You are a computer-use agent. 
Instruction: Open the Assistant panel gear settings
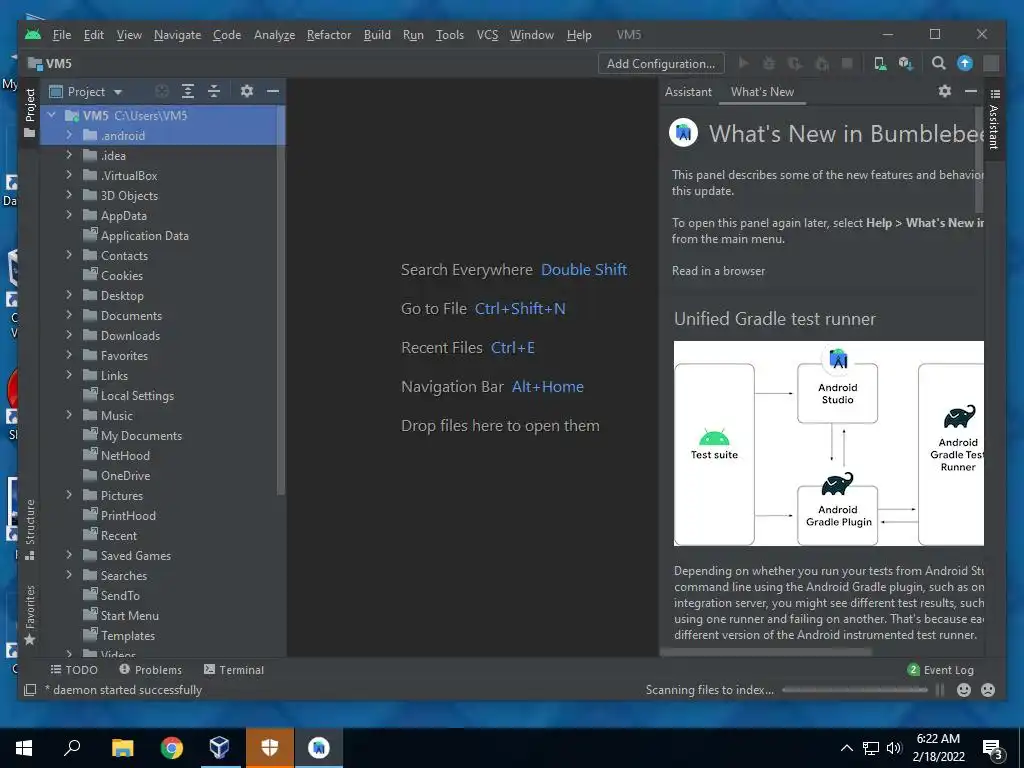pyautogui.click(x=944, y=91)
